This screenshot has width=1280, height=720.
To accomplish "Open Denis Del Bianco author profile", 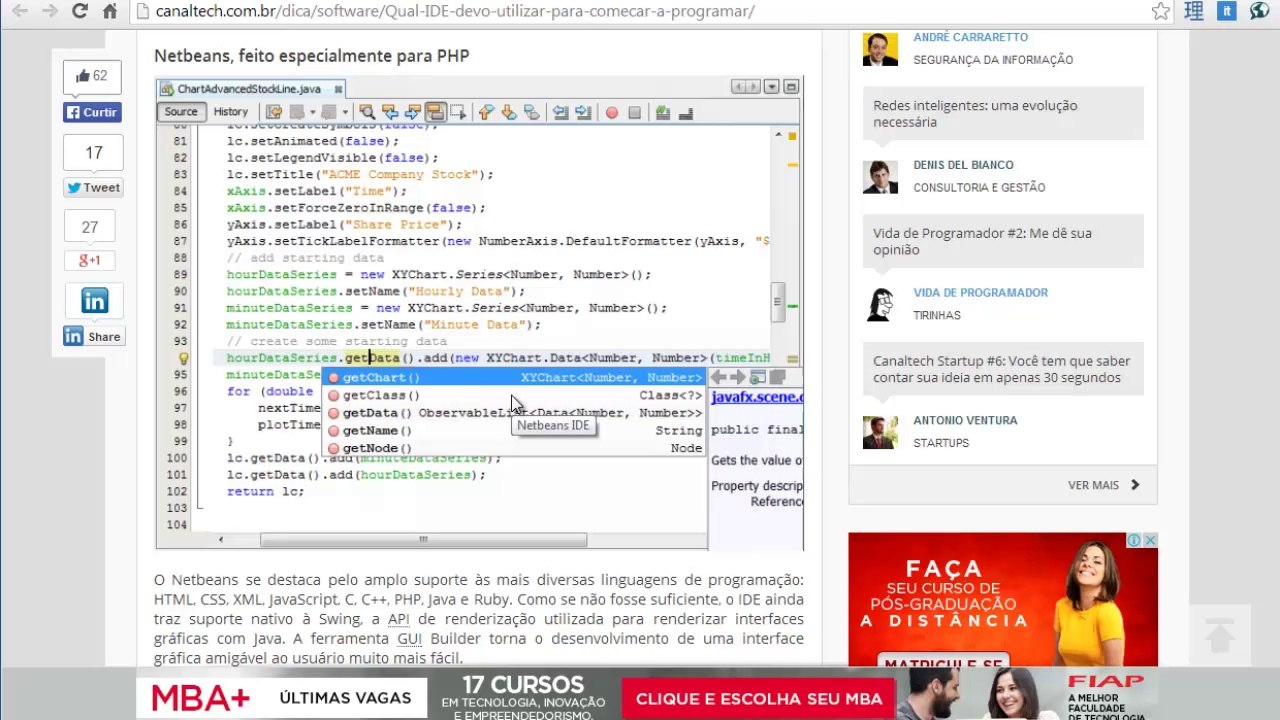I will (963, 165).
